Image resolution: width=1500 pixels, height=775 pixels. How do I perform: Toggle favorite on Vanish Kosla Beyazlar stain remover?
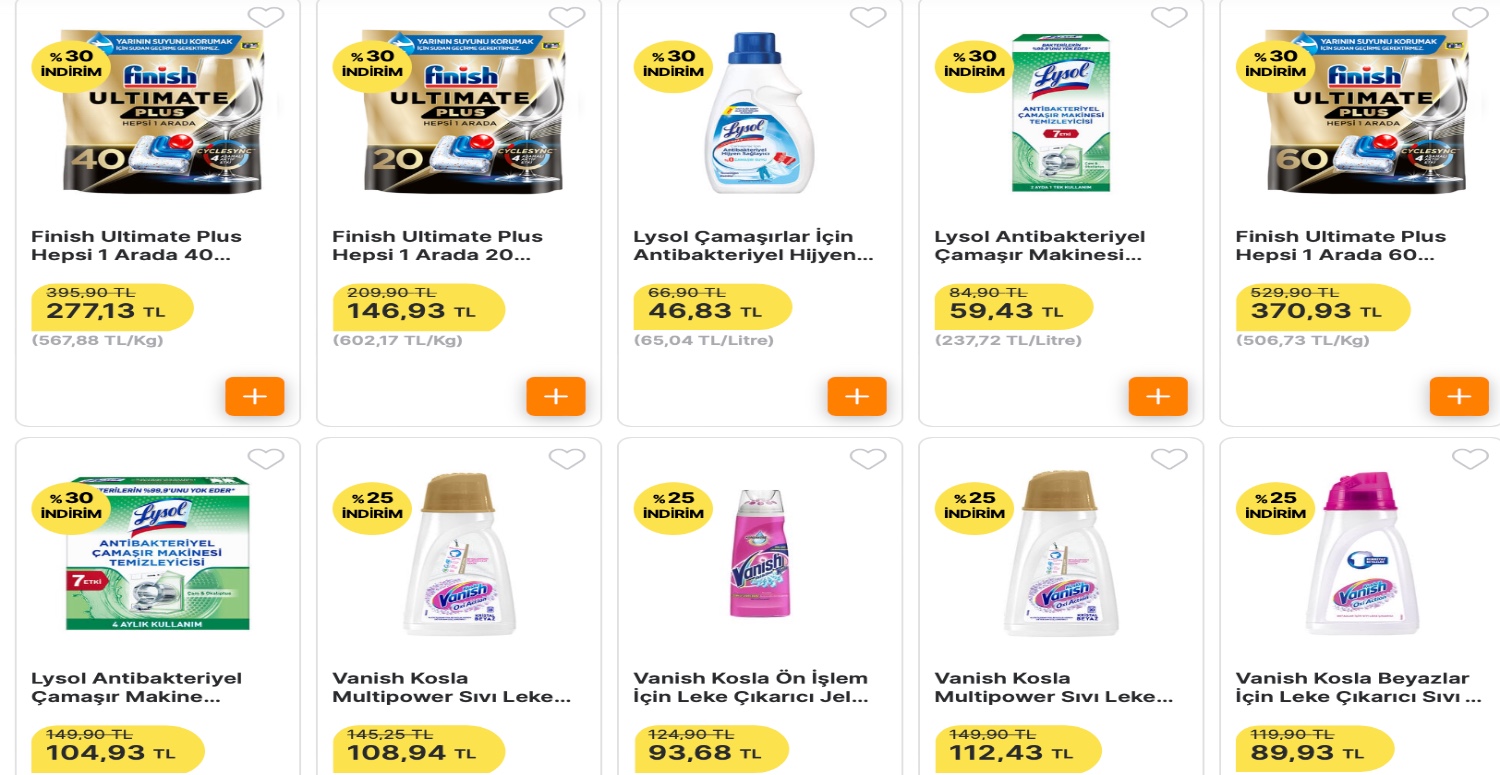(1469, 458)
